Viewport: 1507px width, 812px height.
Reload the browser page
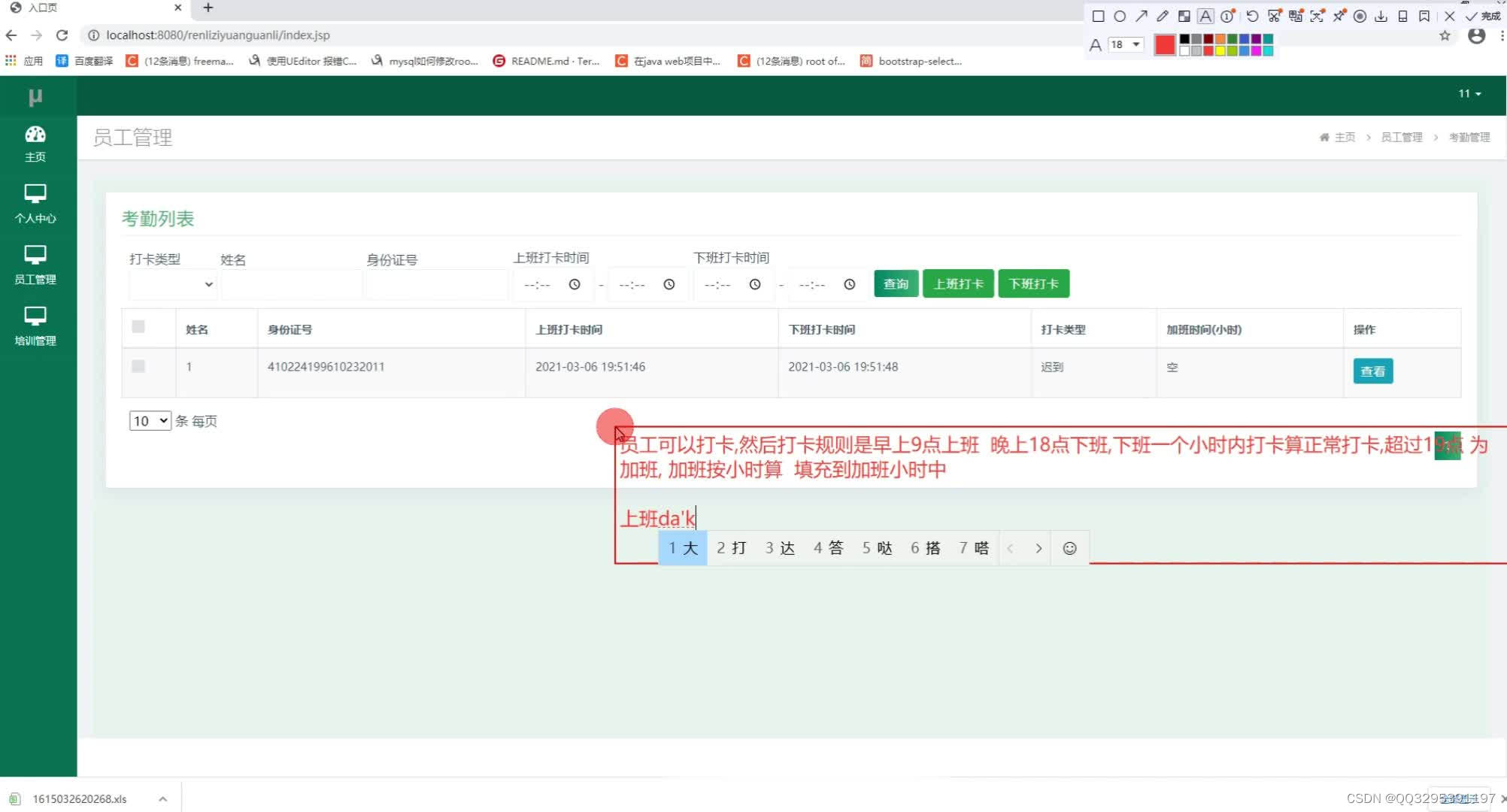tap(62, 35)
